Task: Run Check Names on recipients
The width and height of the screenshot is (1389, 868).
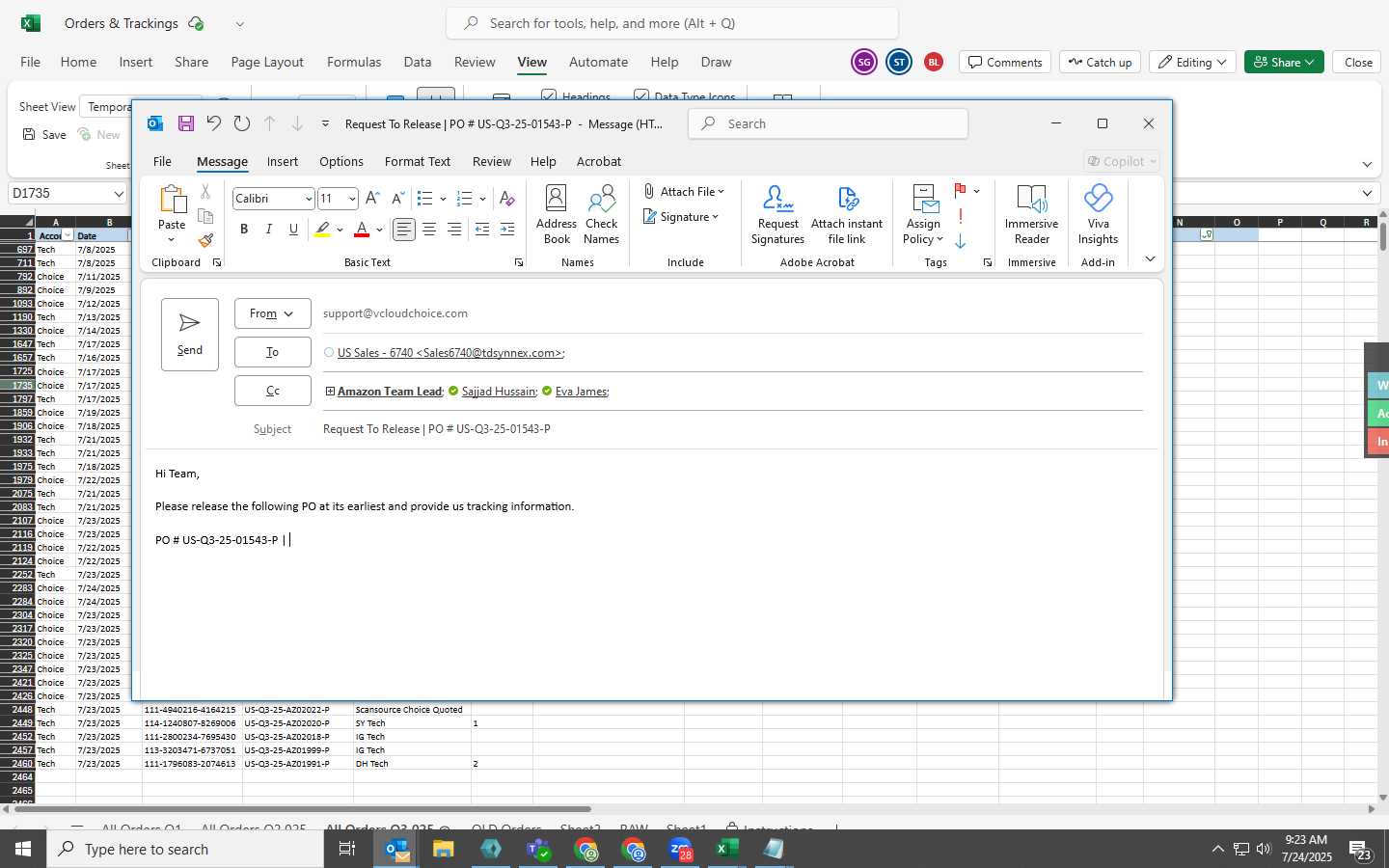Action: tap(601, 215)
